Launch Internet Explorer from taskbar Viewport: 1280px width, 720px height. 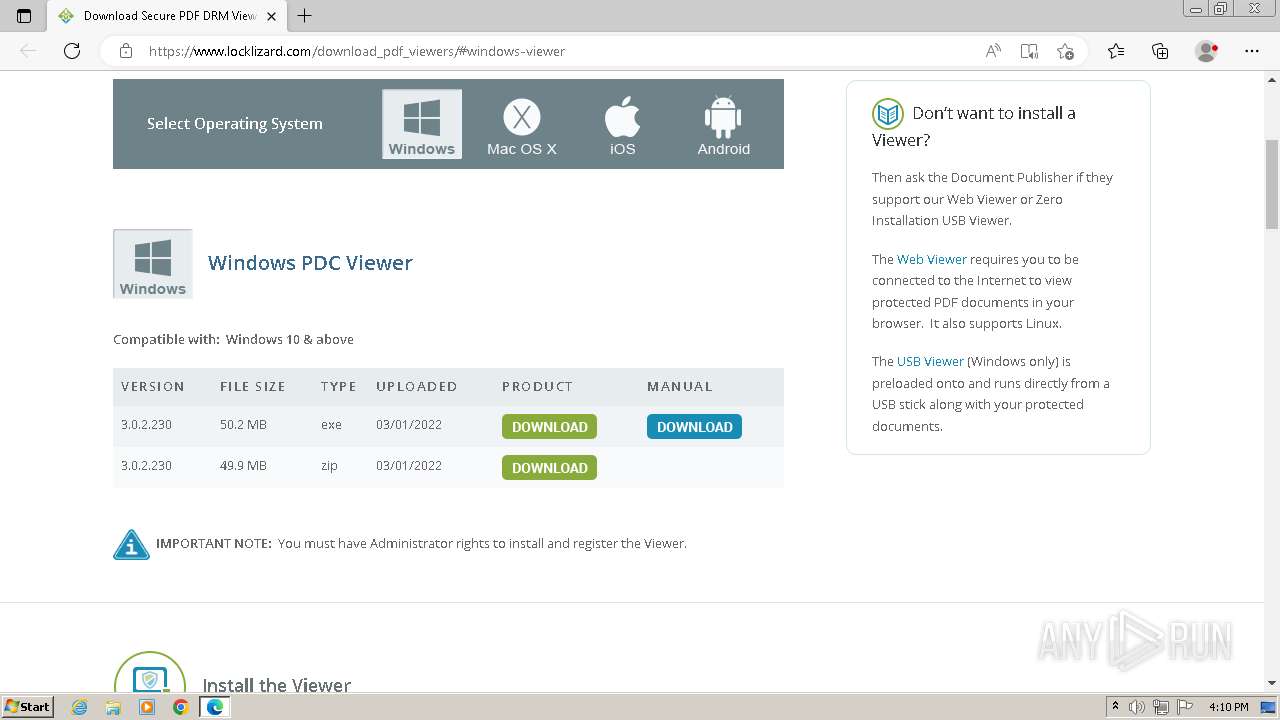tap(80, 707)
